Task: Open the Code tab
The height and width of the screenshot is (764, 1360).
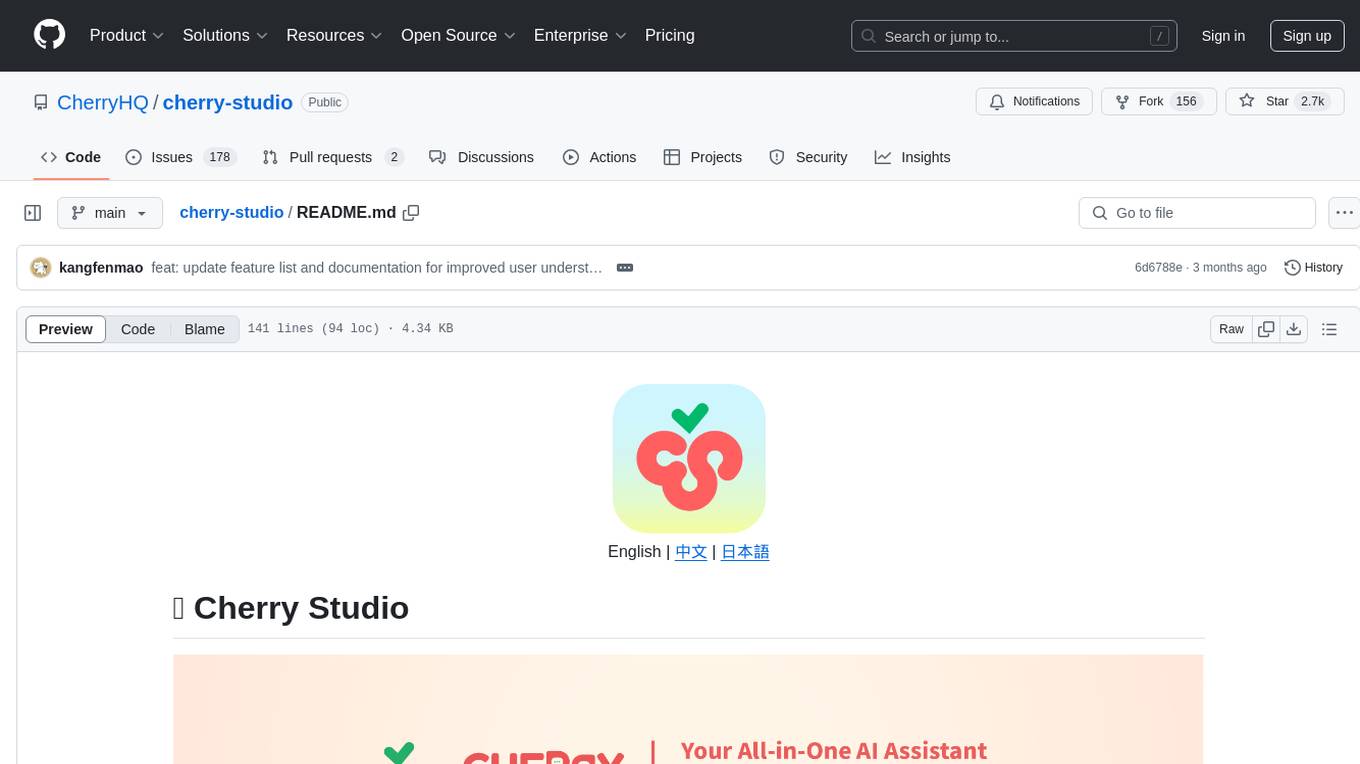Action: tap(71, 157)
